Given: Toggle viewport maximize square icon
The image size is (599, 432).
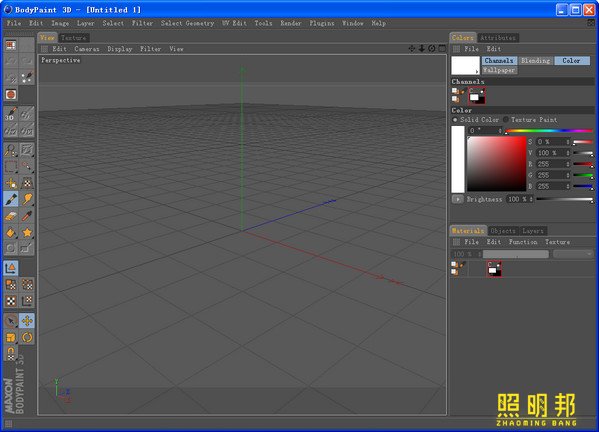Looking at the screenshot, I should [x=442, y=49].
